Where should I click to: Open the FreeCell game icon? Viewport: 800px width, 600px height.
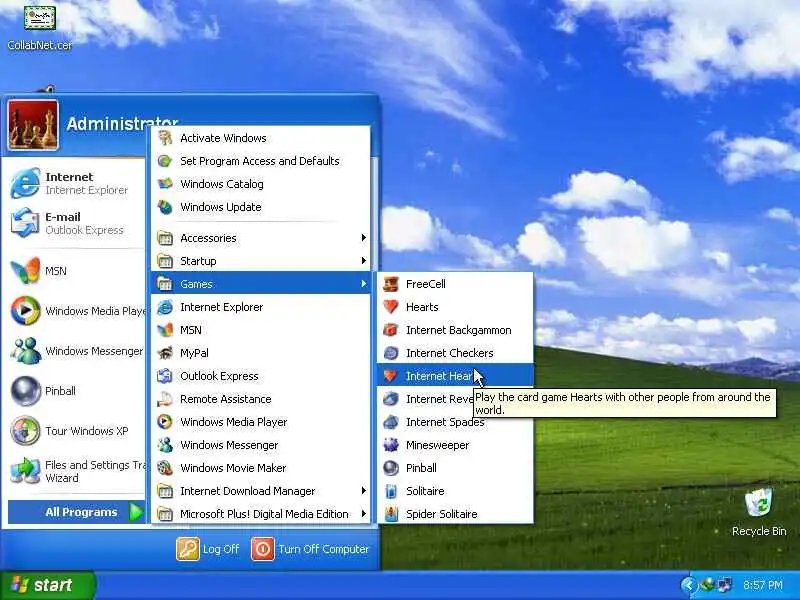click(x=391, y=284)
